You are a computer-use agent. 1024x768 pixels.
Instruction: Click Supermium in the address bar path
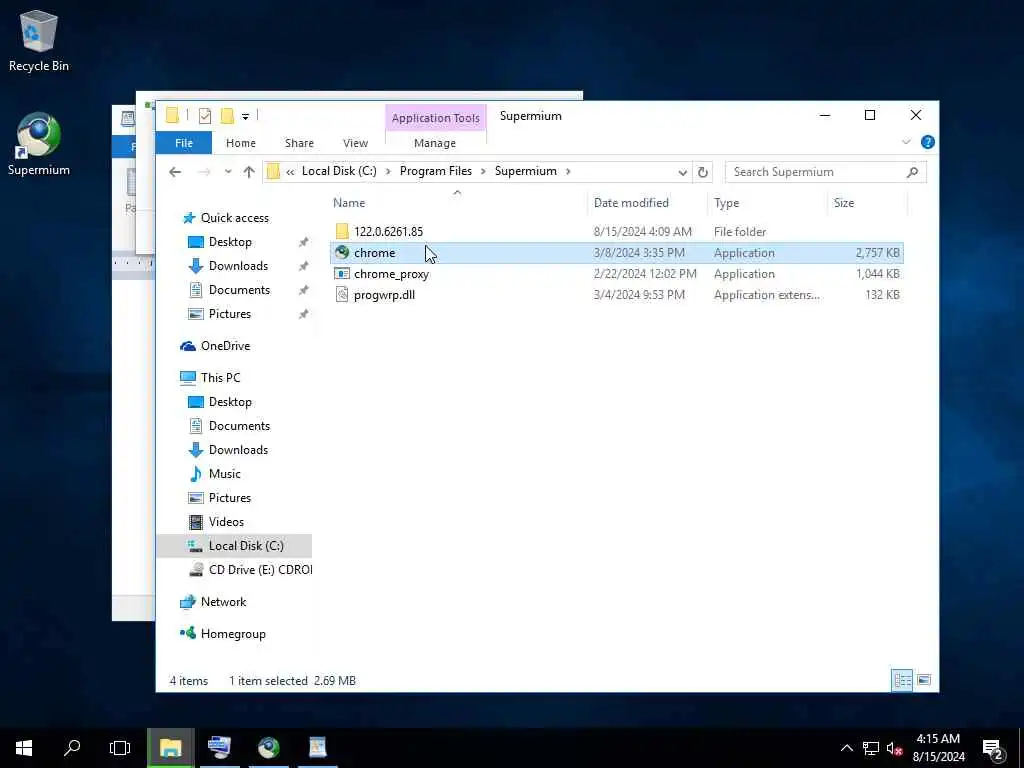point(526,171)
